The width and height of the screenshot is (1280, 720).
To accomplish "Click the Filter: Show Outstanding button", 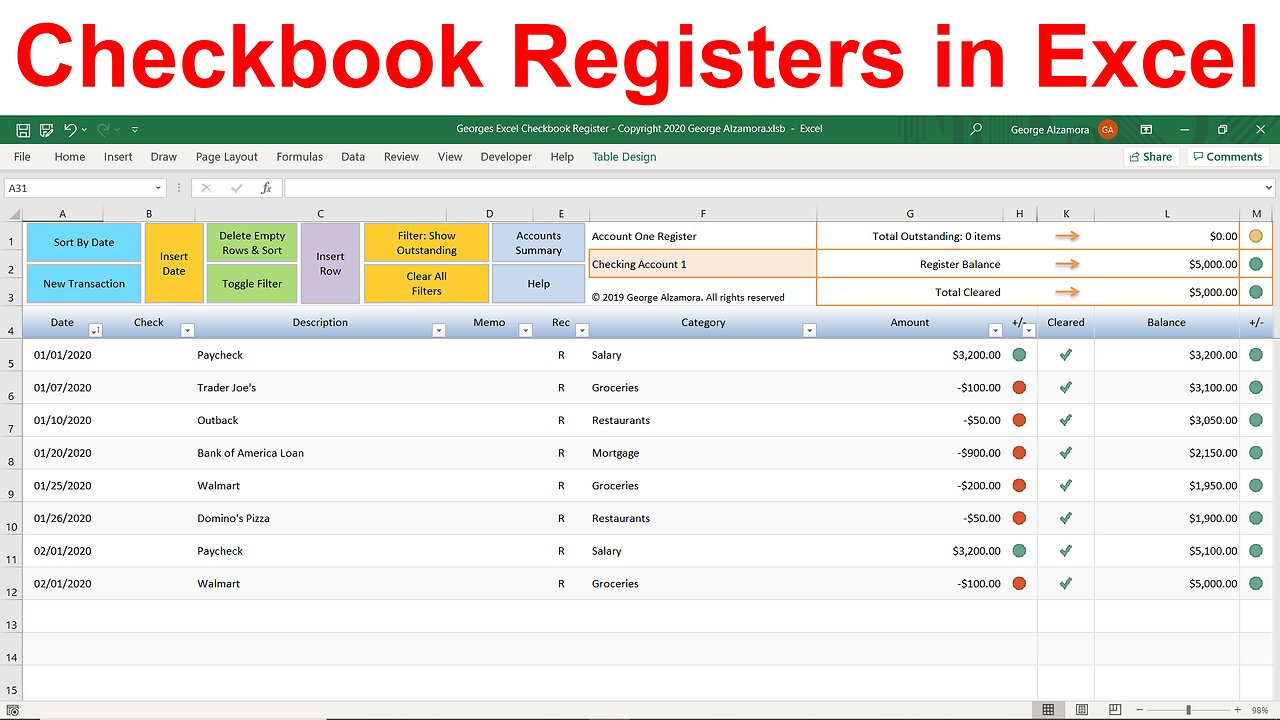I will (426, 243).
